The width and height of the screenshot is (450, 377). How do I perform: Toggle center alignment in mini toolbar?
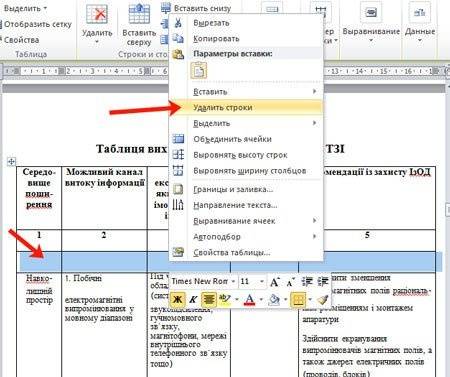click(209, 299)
